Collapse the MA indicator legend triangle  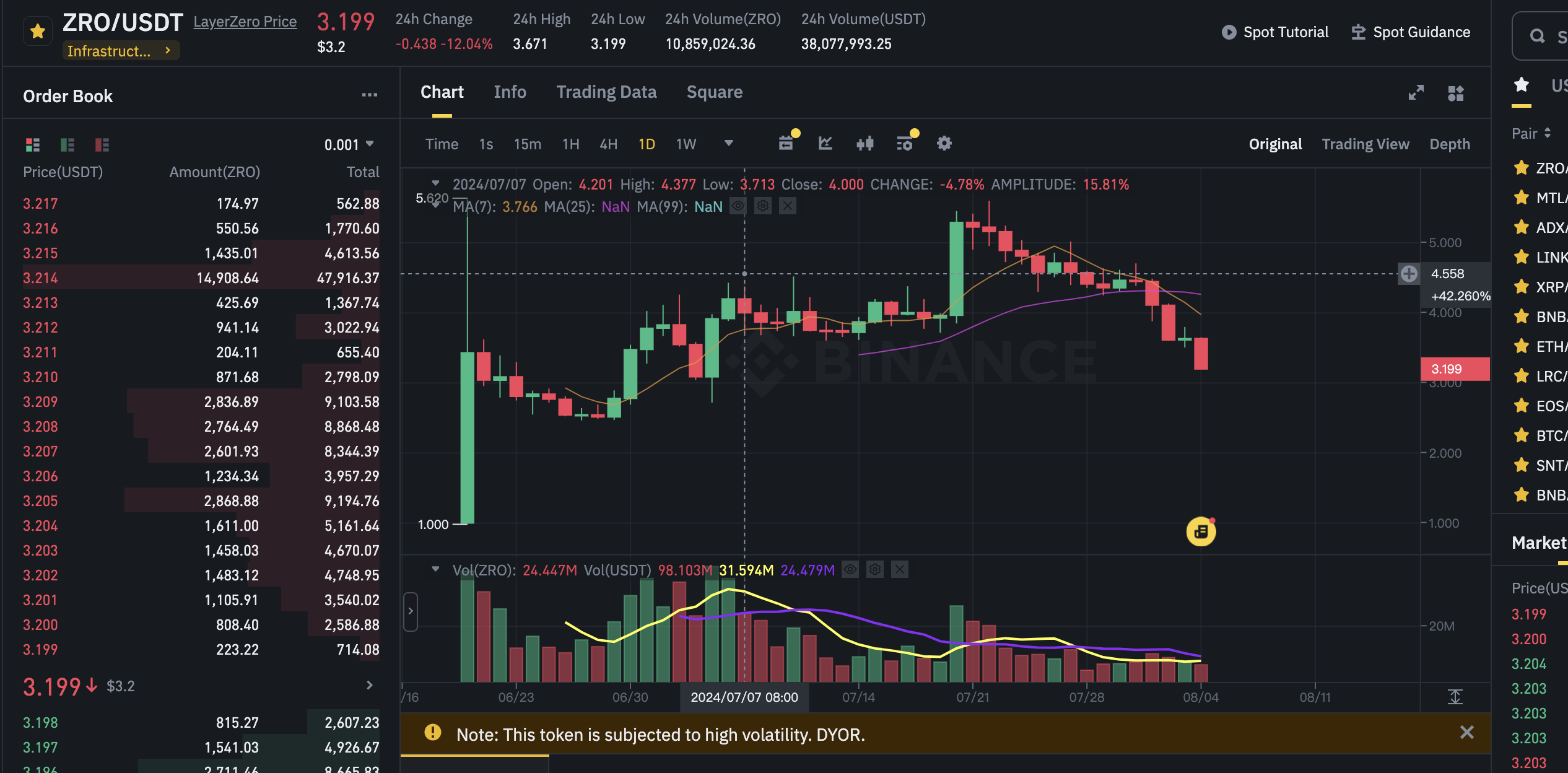click(436, 205)
